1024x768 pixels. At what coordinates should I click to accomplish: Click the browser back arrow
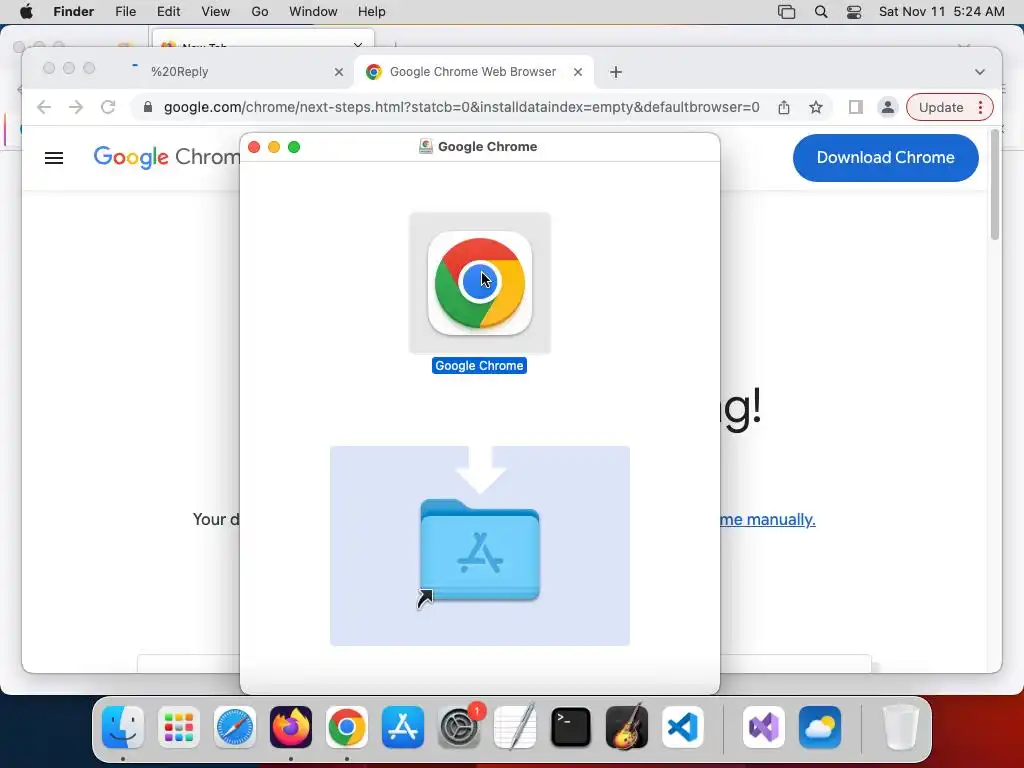click(x=44, y=107)
